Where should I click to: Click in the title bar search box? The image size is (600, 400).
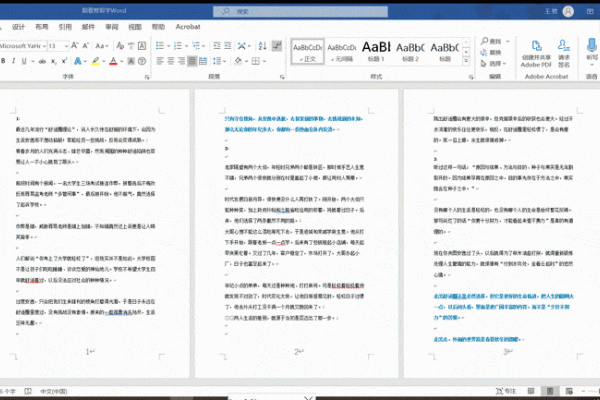pyautogui.click(x=300, y=11)
